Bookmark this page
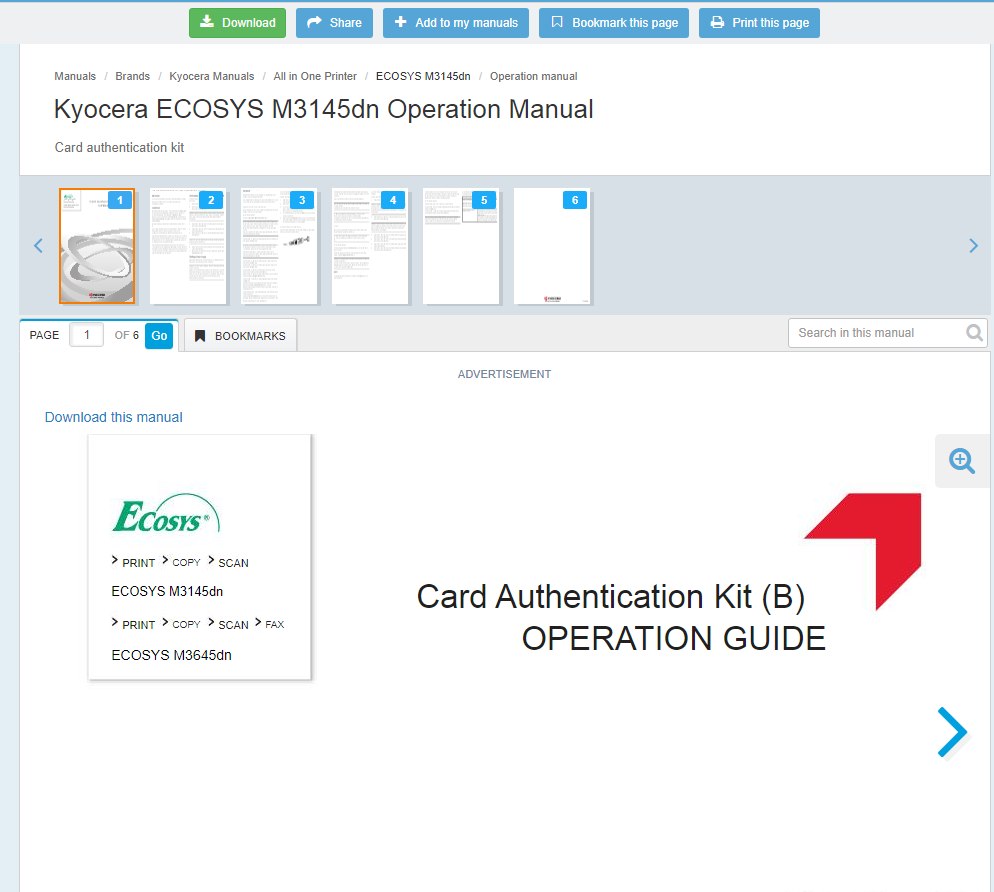This screenshot has height=892, width=994. (x=614, y=23)
